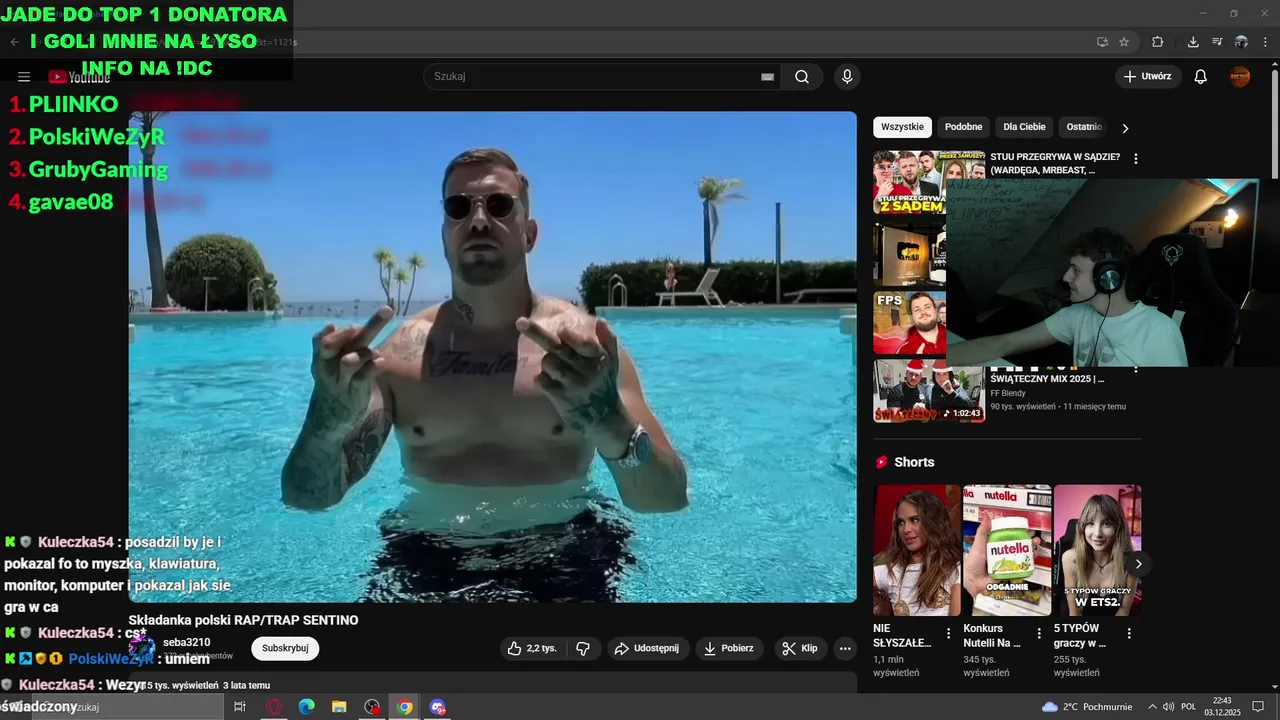1280x720 pixels.
Task: Open the STUU PRZEGRYWA Z SĄDEM thumbnail
Action: 909,182
